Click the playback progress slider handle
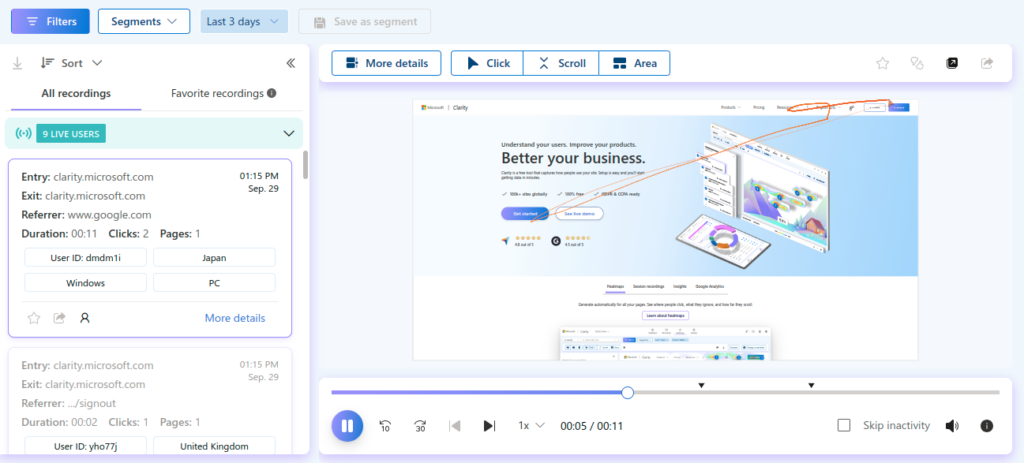This screenshot has height=463, width=1024. 628,392
